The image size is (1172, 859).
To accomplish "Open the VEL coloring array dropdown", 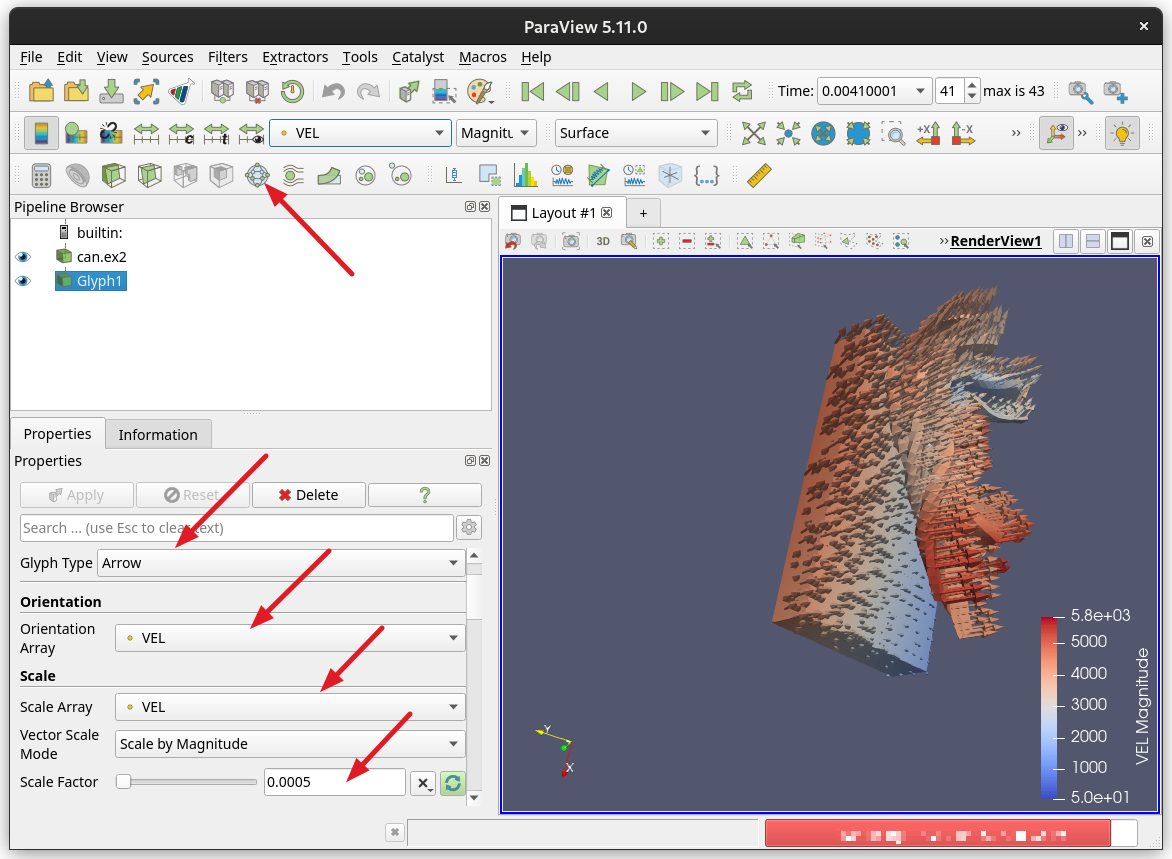I will pos(360,133).
